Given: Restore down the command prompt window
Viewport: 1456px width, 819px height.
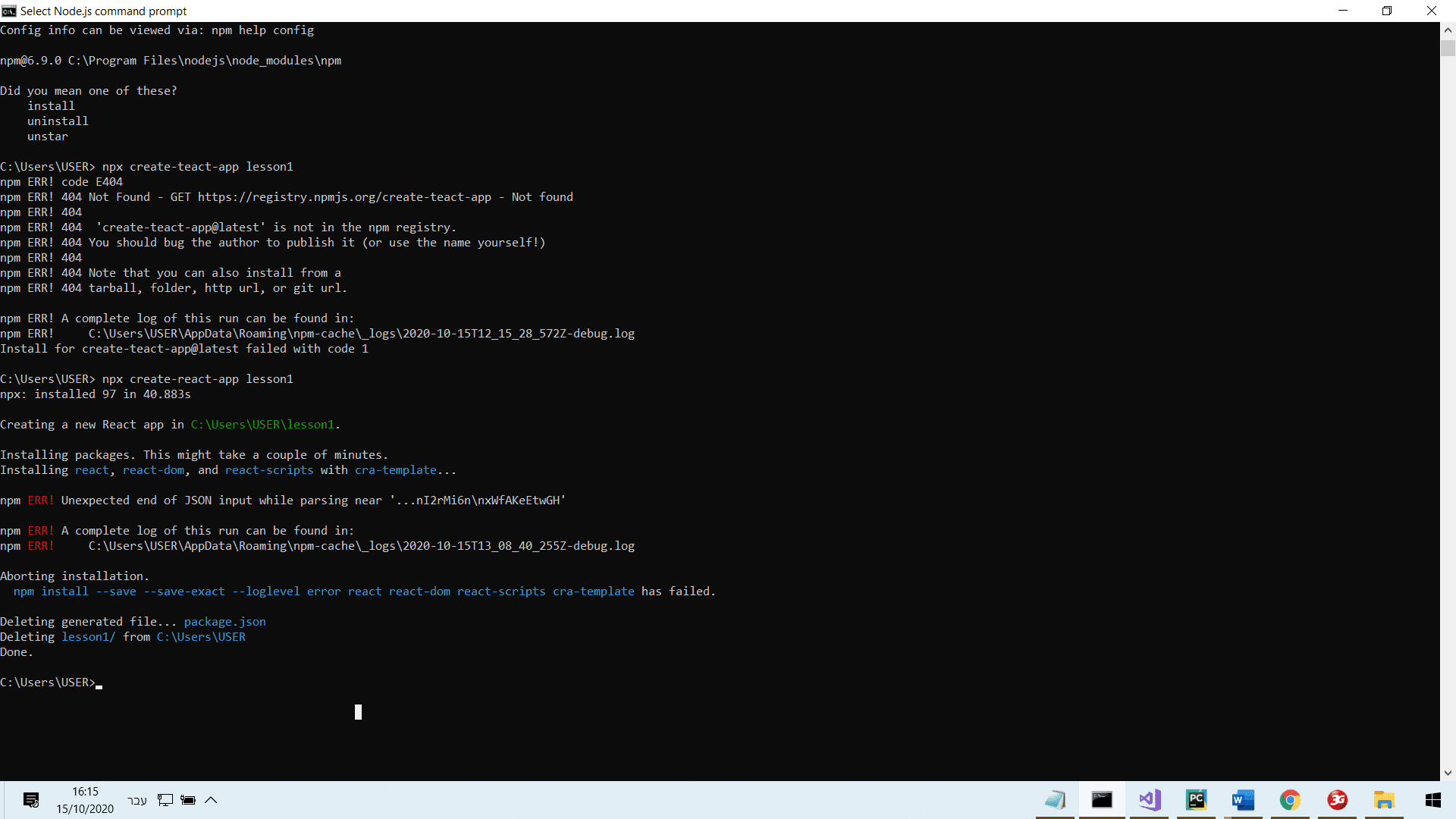Looking at the screenshot, I should (1387, 11).
